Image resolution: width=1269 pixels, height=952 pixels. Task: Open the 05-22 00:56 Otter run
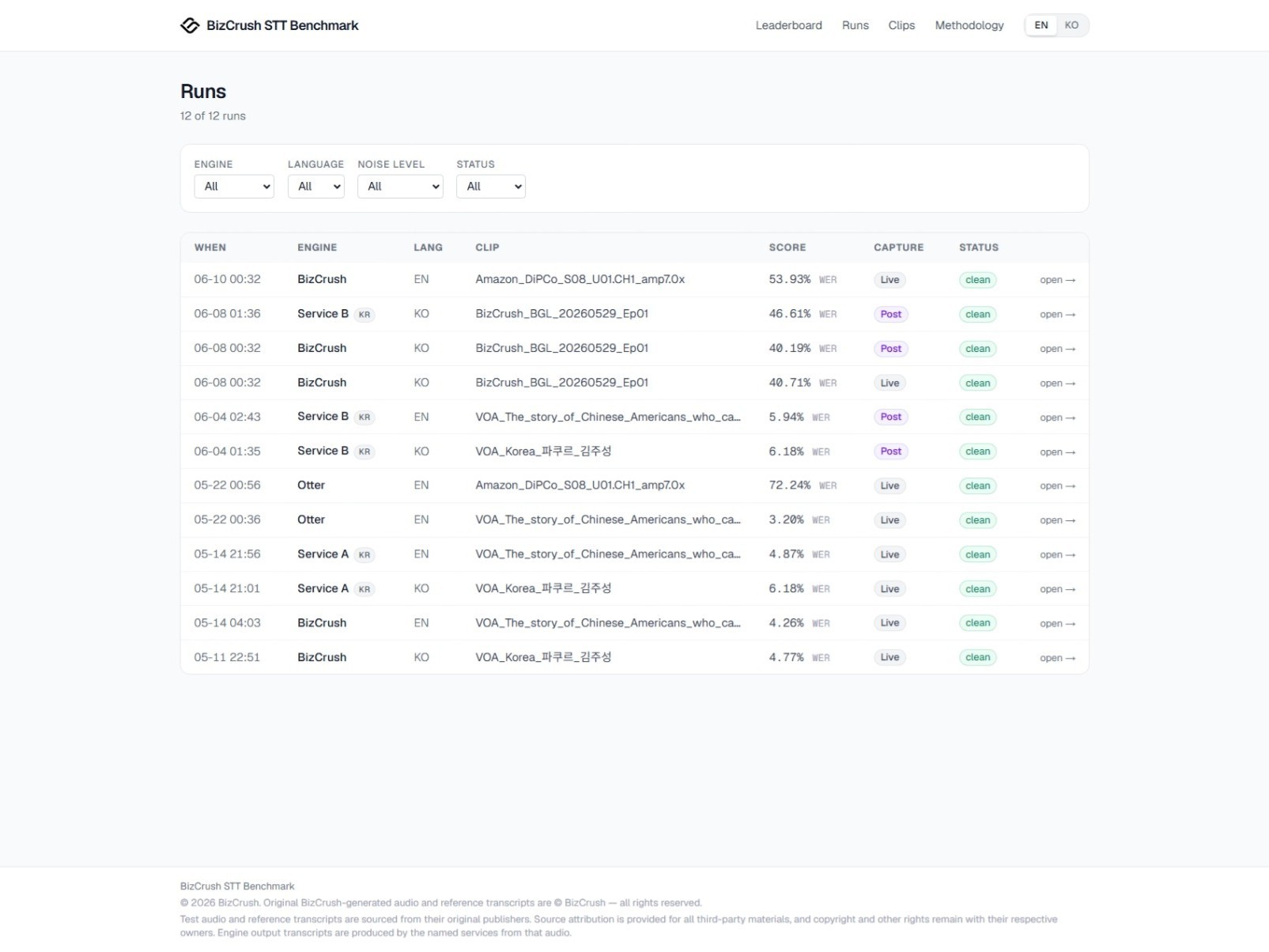click(x=1057, y=486)
